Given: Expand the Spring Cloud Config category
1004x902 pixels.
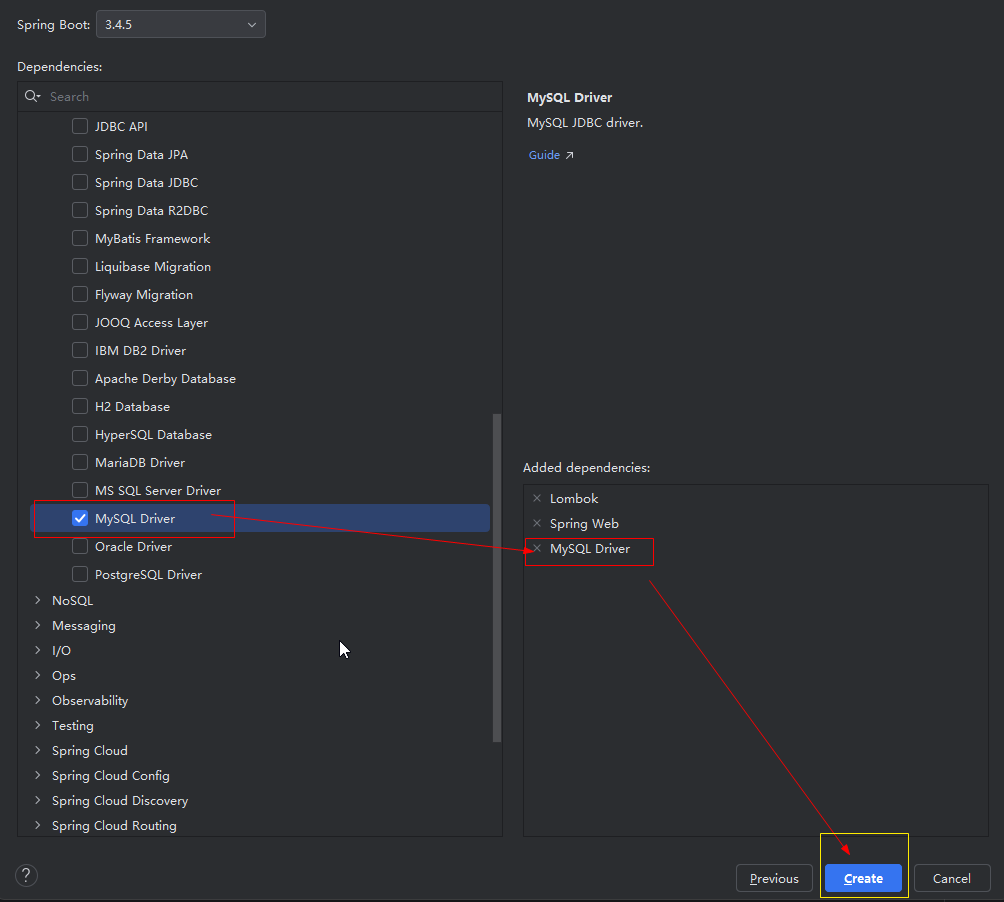Looking at the screenshot, I should pos(38,775).
